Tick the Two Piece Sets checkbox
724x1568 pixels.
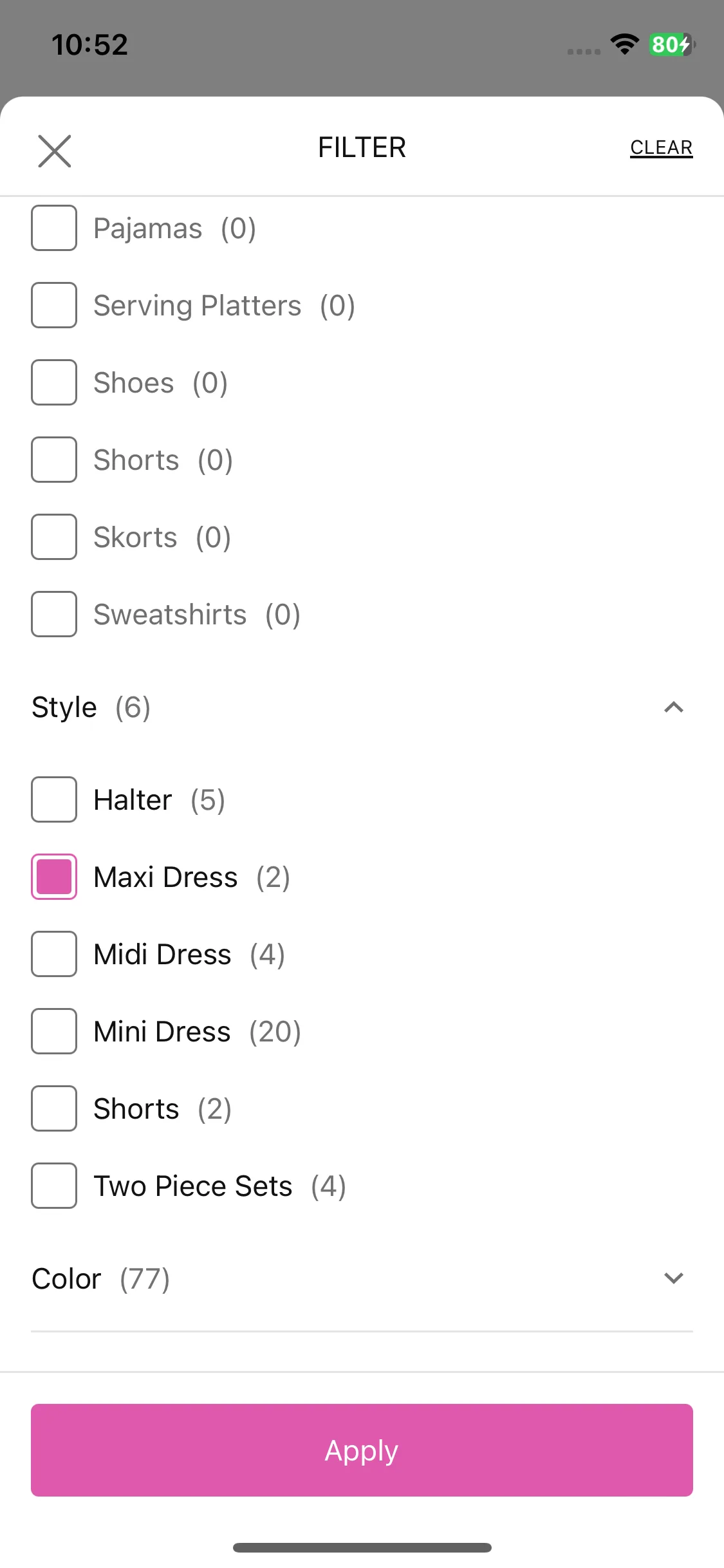pos(54,1186)
